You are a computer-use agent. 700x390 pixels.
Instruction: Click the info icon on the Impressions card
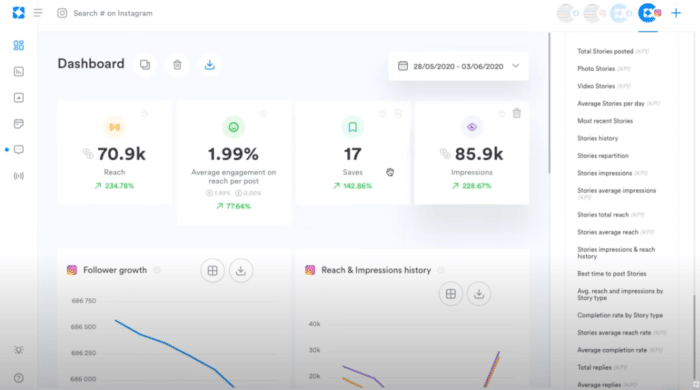coord(502,114)
